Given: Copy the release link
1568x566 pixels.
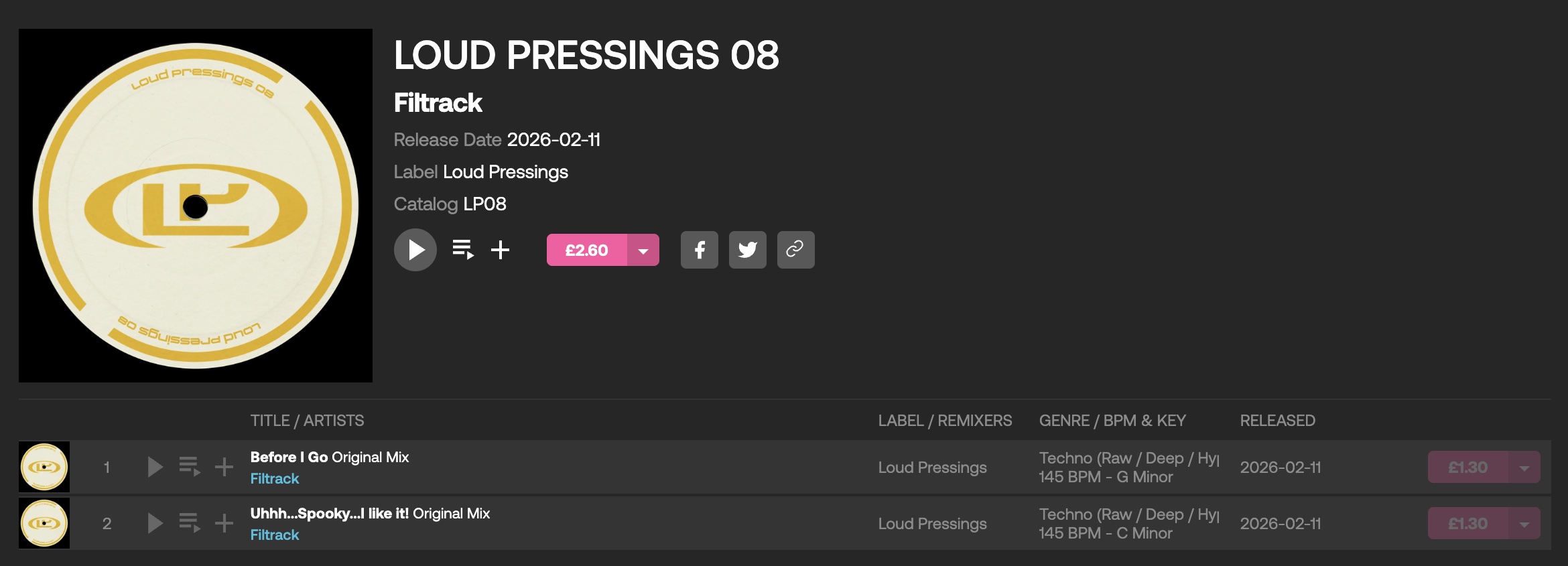Looking at the screenshot, I should (x=795, y=250).
